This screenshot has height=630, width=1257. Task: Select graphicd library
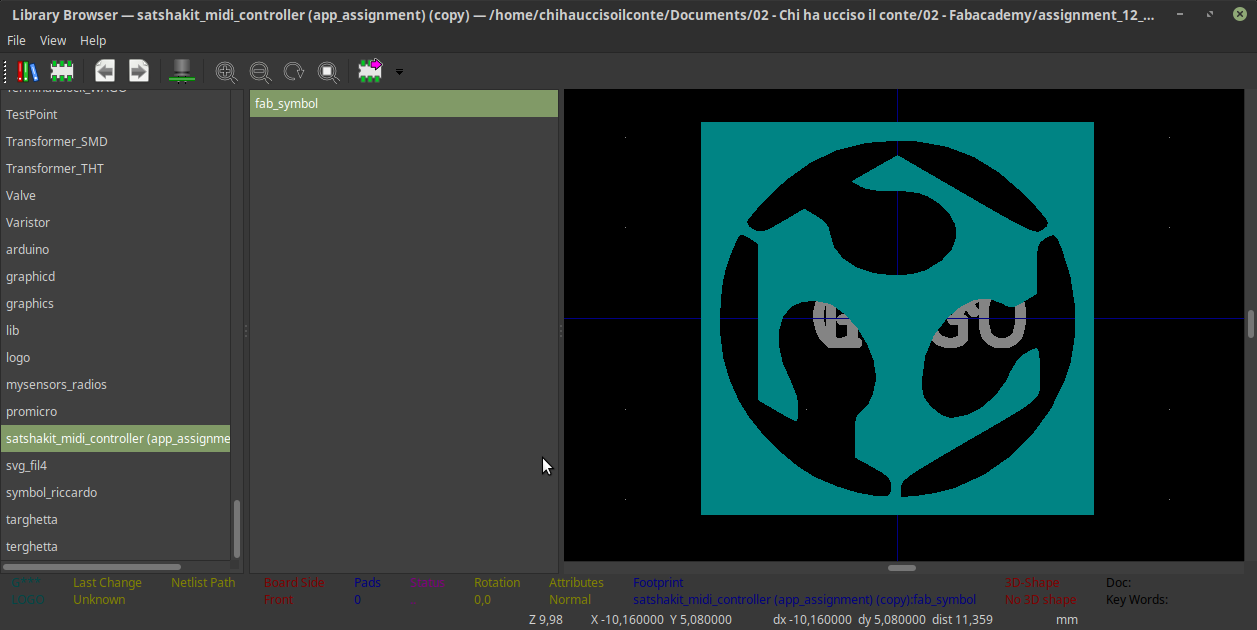click(115, 277)
